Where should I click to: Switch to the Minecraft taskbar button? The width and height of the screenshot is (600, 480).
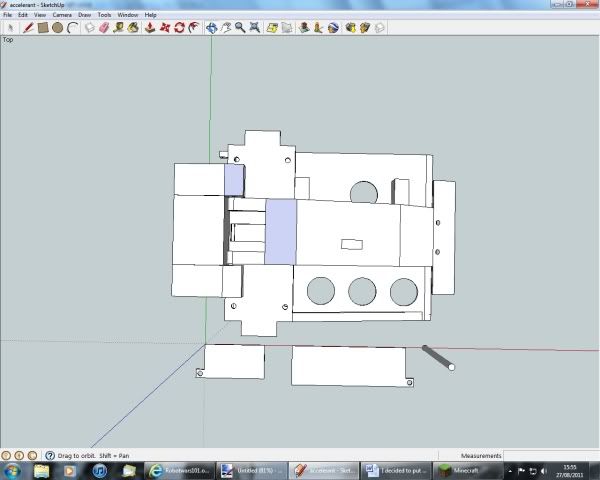[468, 471]
